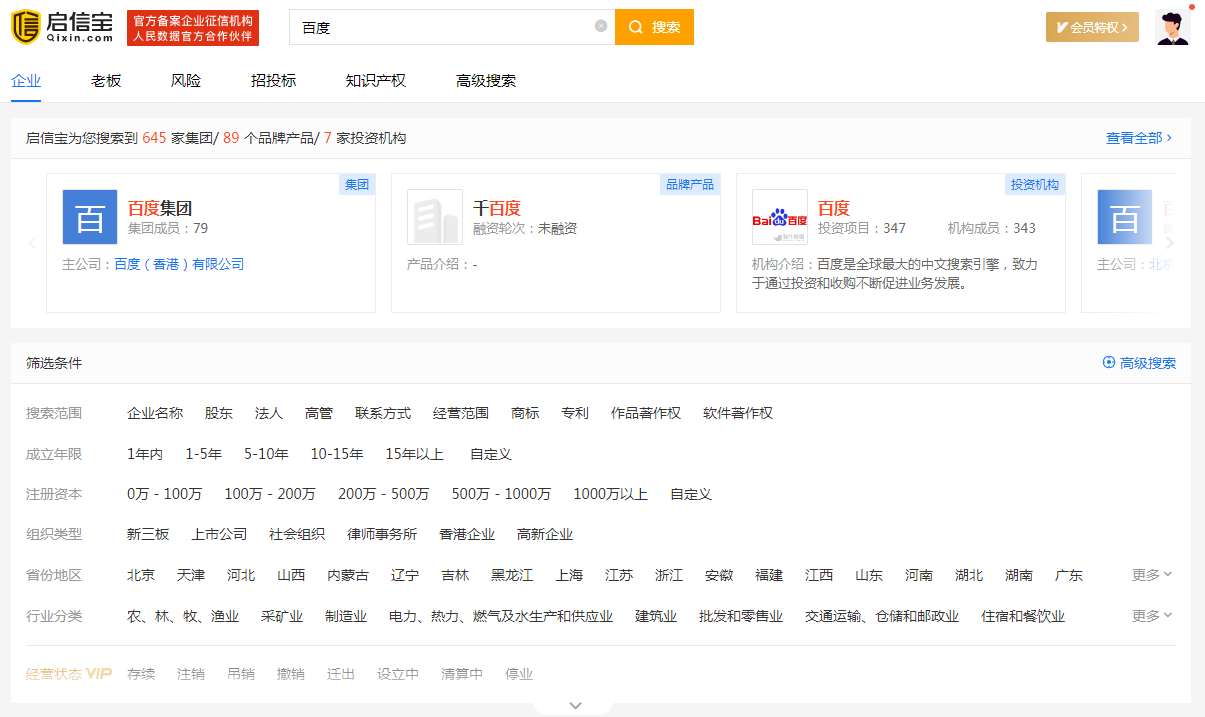The image size is (1205, 717).
Task: Select 存续 operating status
Action: (141, 674)
